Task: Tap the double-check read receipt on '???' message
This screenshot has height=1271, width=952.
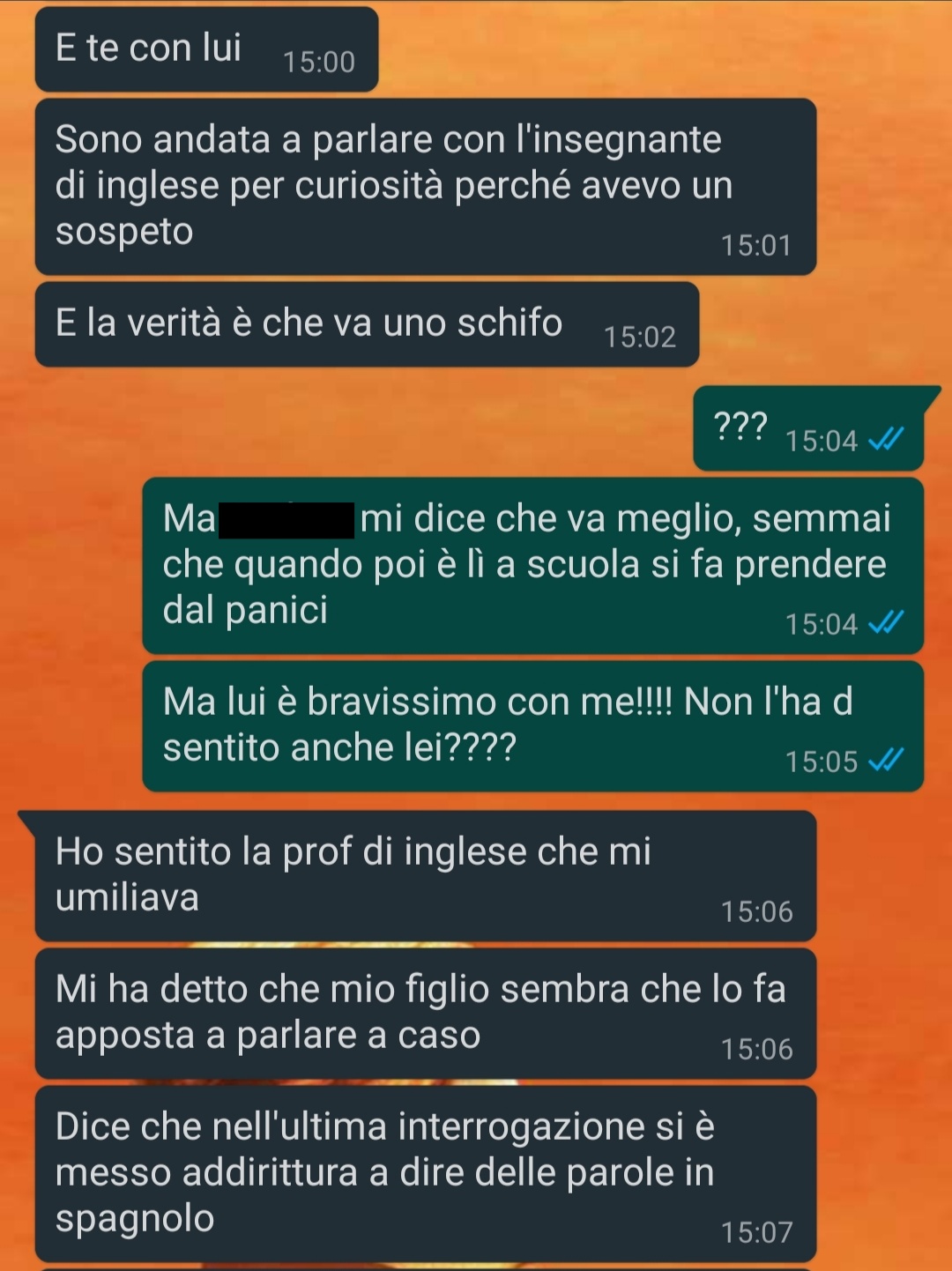Action: coord(886,439)
